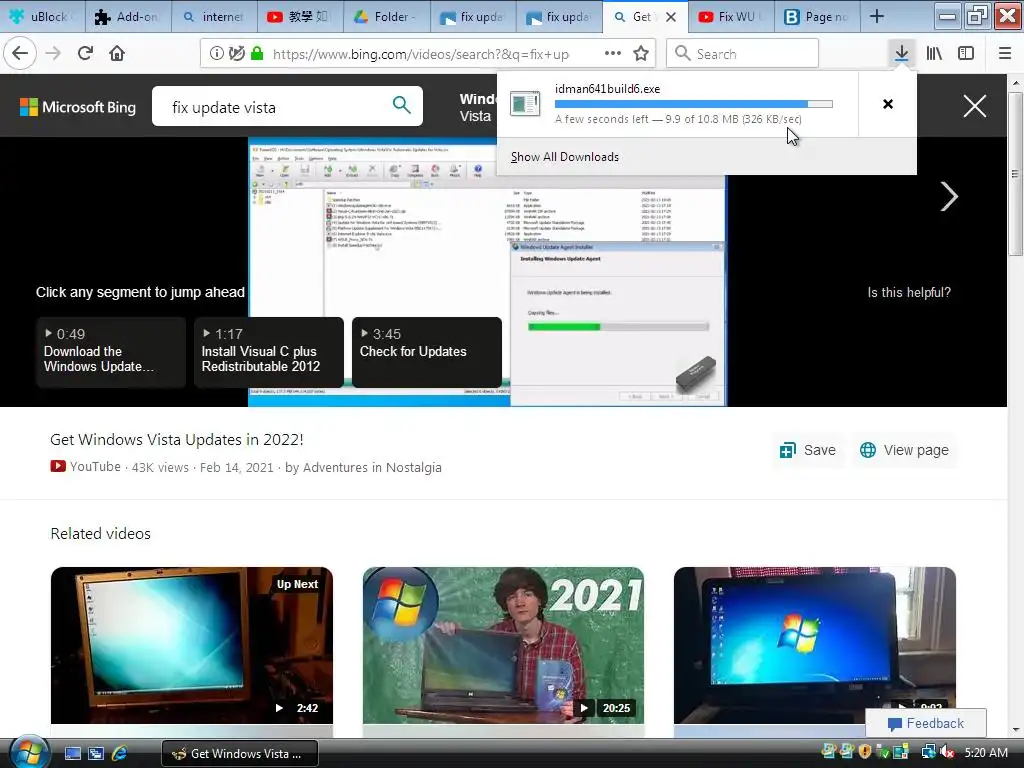
Task: Click the Is this helpful? text
Action: pyautogui.click(x=909, y=293)
